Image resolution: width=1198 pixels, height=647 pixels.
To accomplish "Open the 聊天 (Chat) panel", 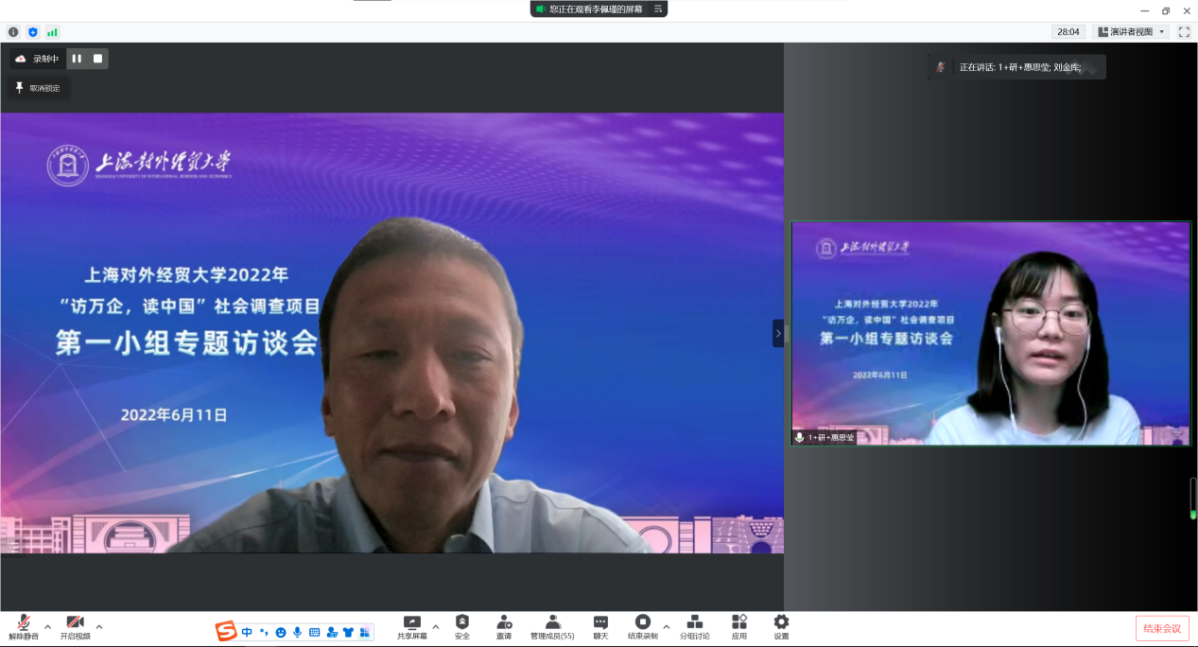I will tap(600, 626).
